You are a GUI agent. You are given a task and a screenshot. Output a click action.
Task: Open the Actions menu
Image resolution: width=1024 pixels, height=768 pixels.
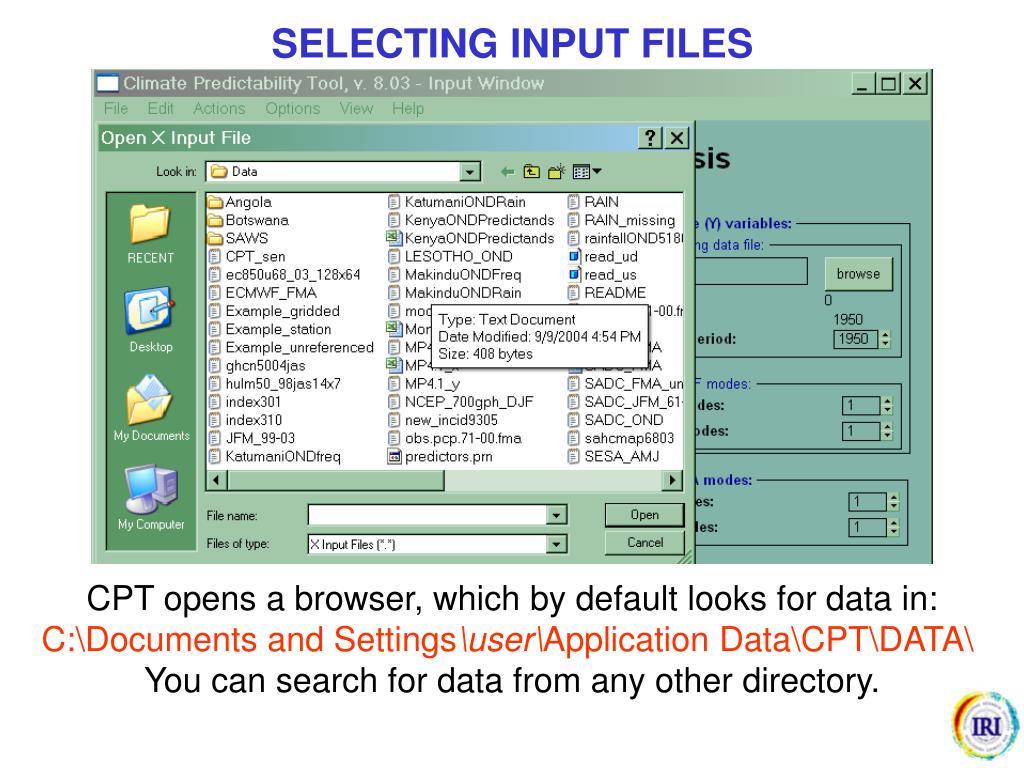[219, 108]
